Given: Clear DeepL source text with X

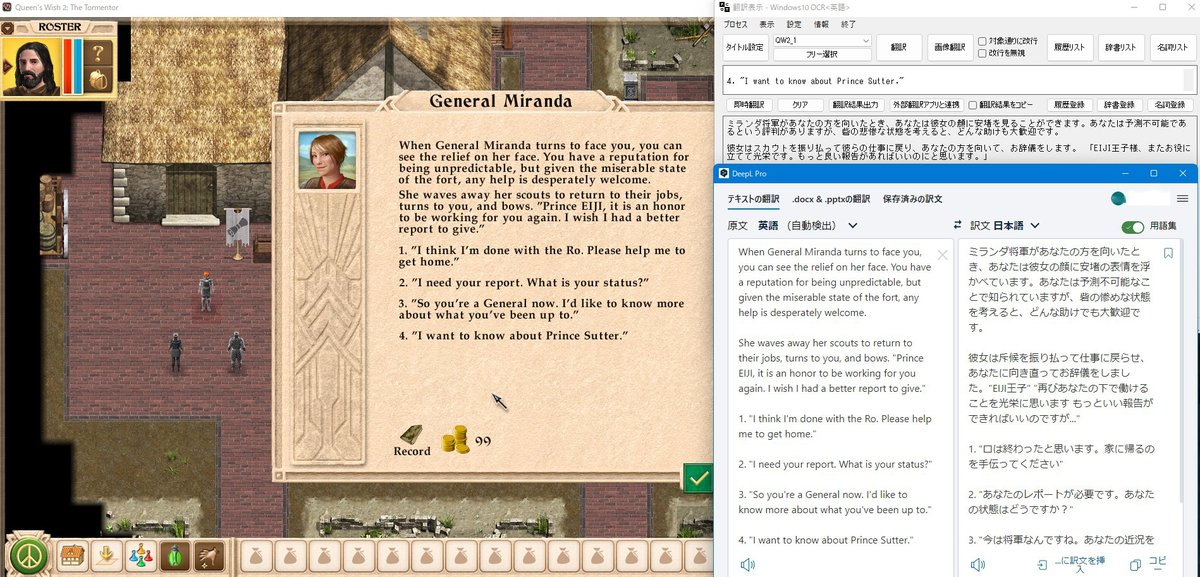Looking at the screenshot, I should tap(942, 255).
